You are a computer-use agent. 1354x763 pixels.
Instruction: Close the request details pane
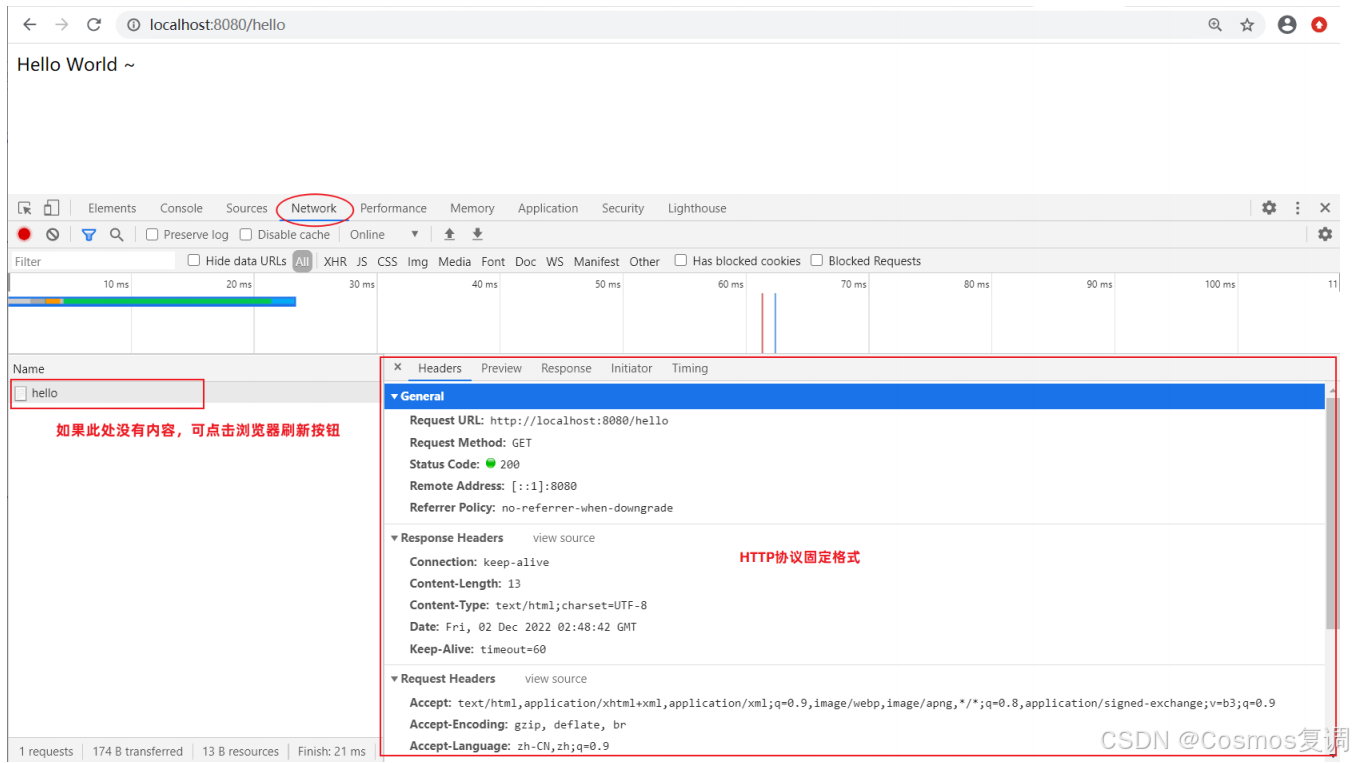coord(397,367)
